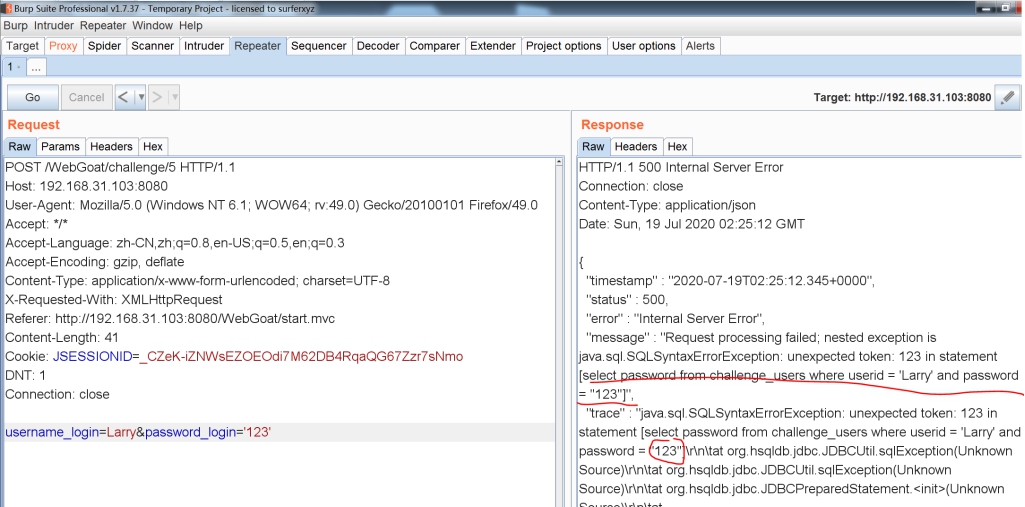Click the response "status" : 500 line
Viewport: 1025px width, 507px height.
click(x=628, y=300)
